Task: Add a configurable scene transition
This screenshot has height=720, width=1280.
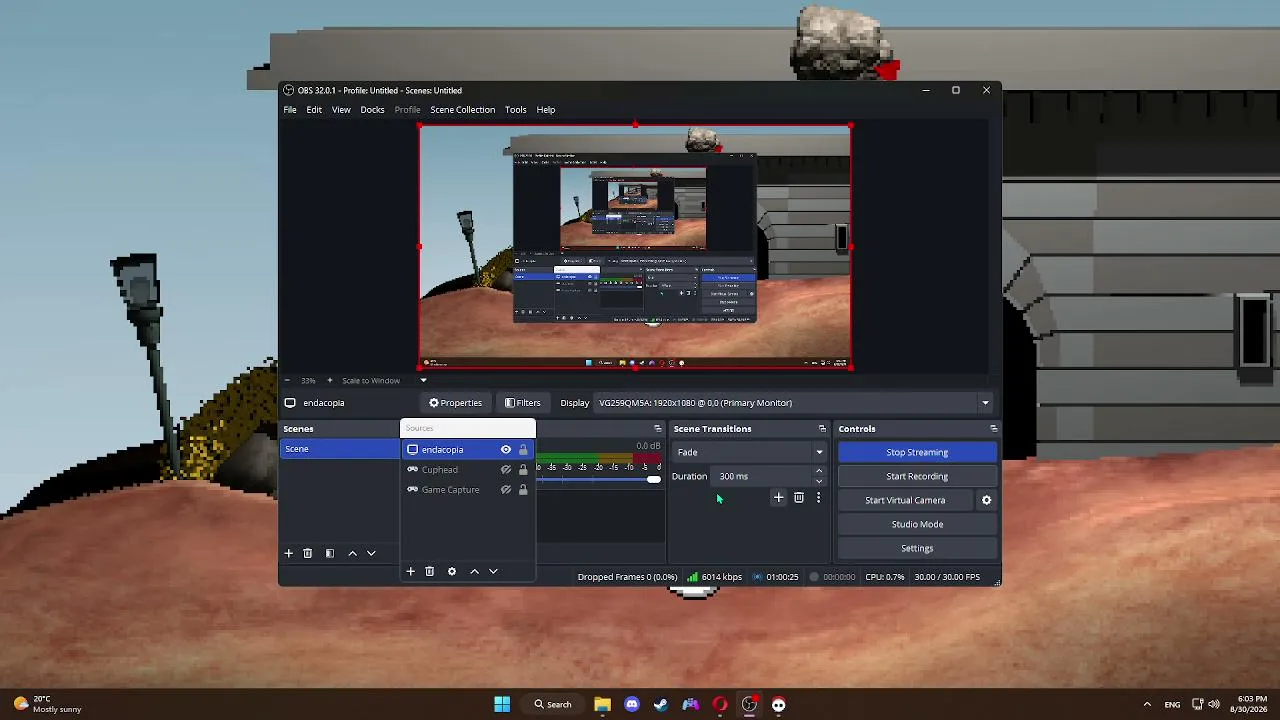Action: tap(778, 498)
